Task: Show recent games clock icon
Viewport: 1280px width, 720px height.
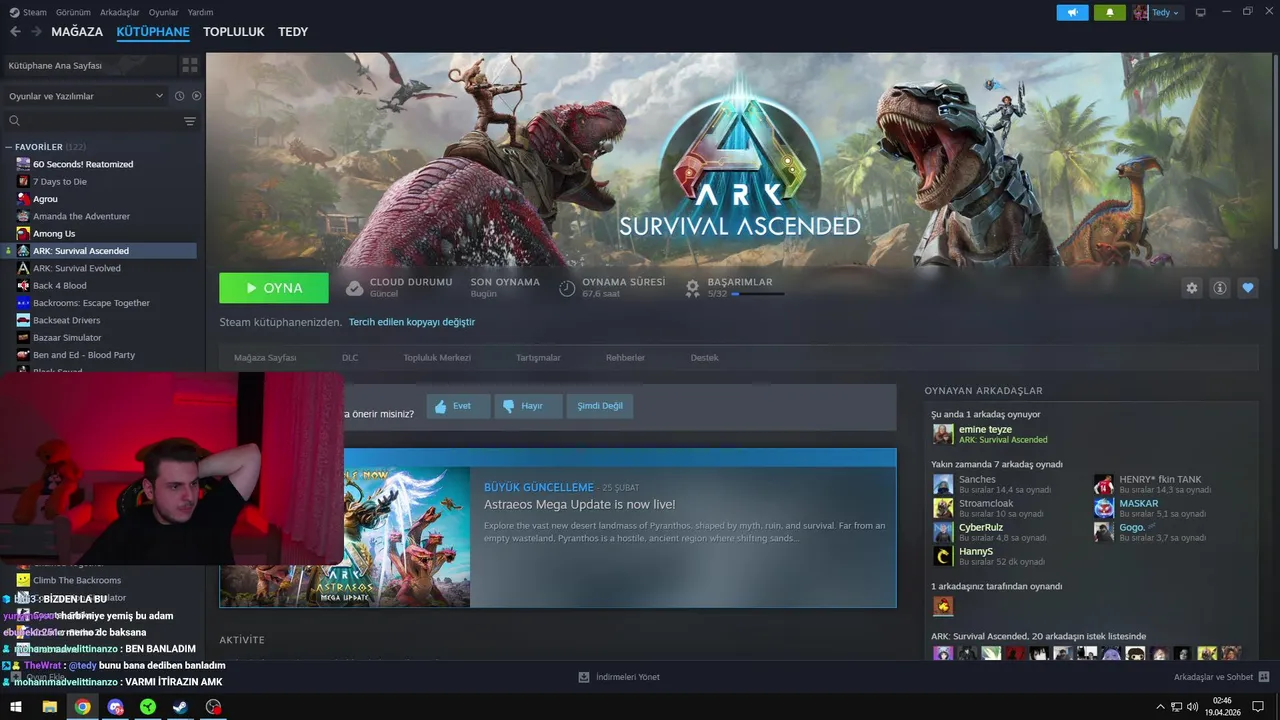Action: tap(179, 96)
